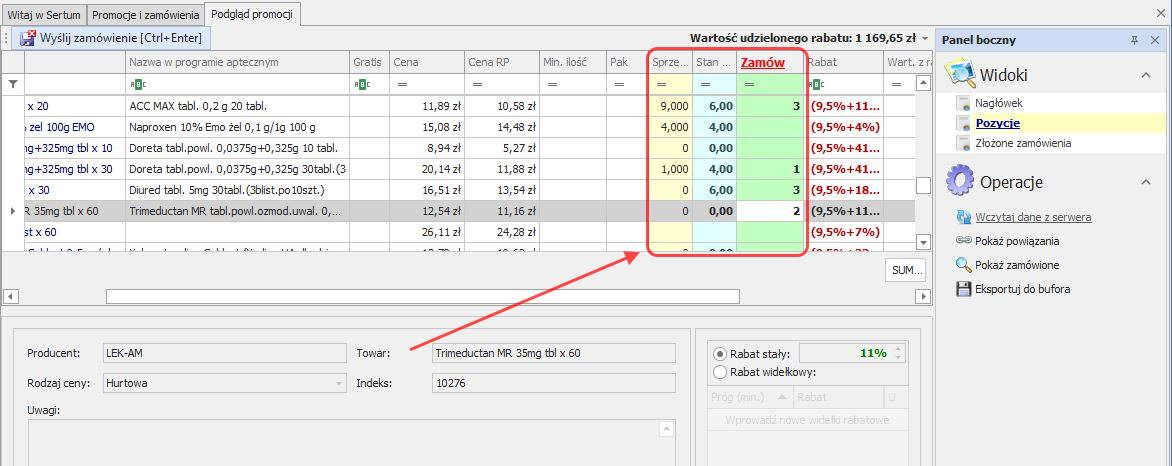Click the filter funnel icon in grid
The width and height of the screenshot is (1172, 466).
tap(13, 84)
